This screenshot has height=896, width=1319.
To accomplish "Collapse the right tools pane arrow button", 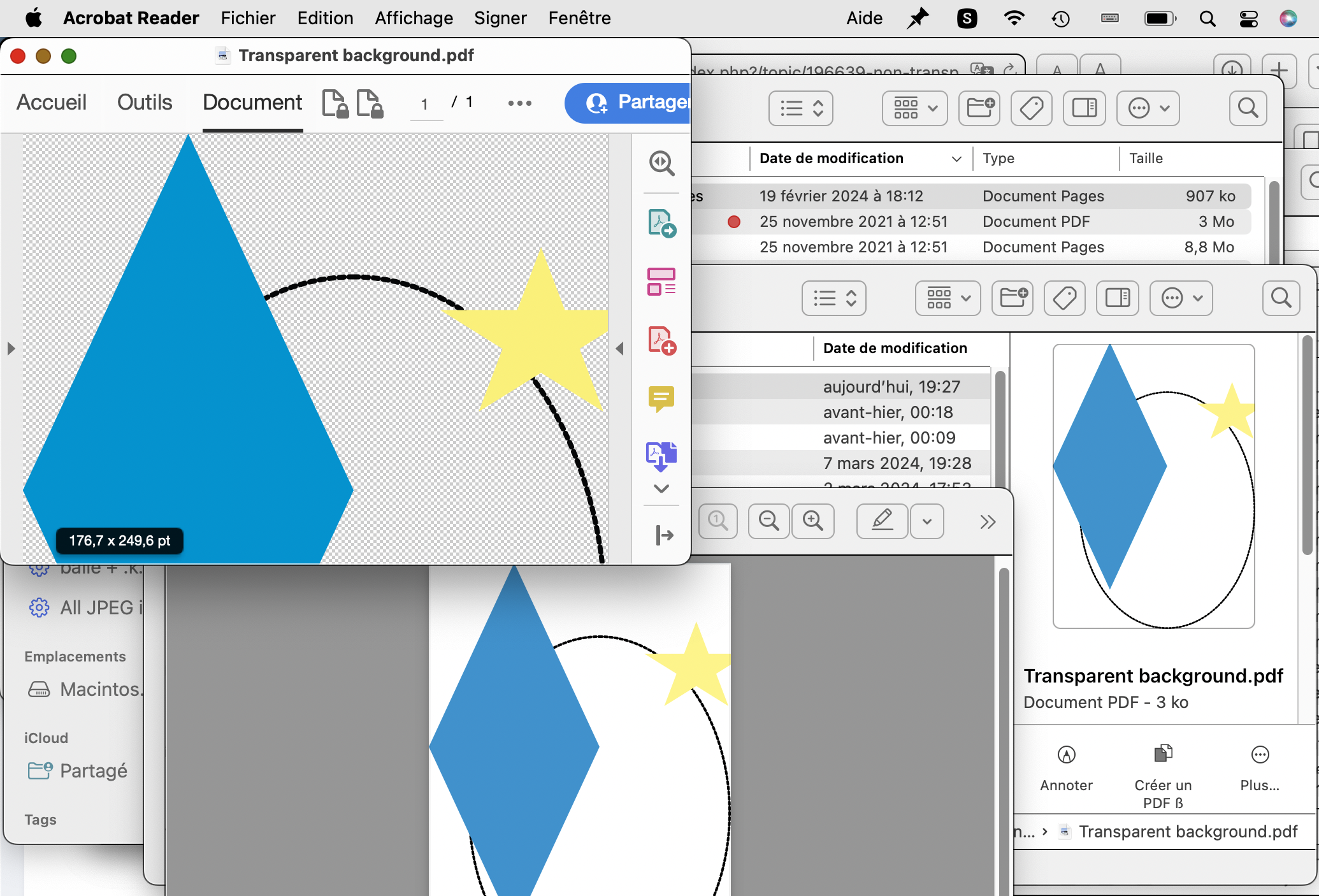I will (x=664, y=535).
